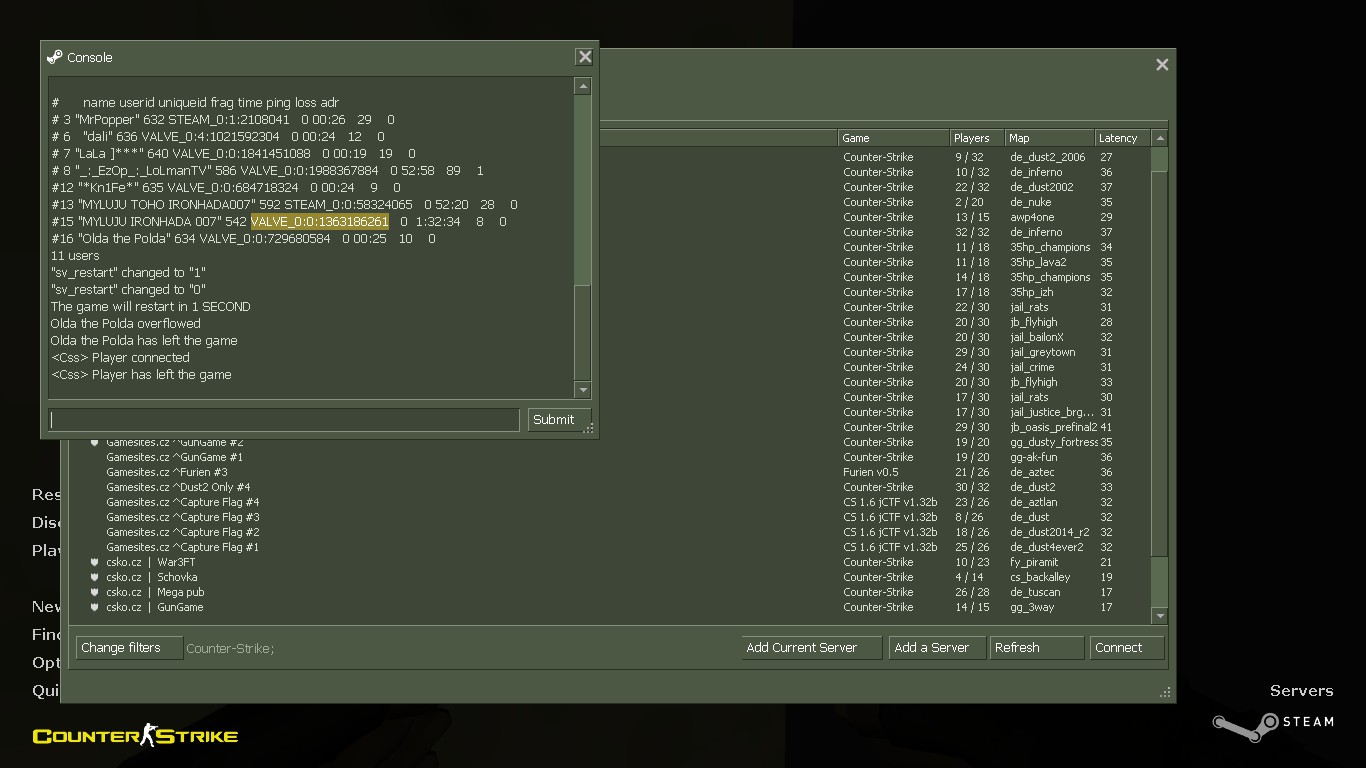
Task: Select the server row with map 35hp_lava2
Action: coord(875,262)
